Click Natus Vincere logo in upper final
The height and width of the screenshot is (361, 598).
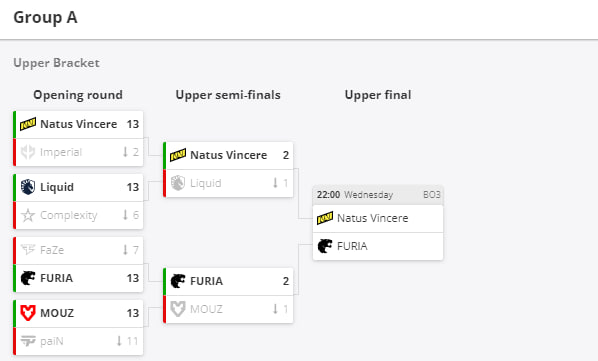point(325,218)
